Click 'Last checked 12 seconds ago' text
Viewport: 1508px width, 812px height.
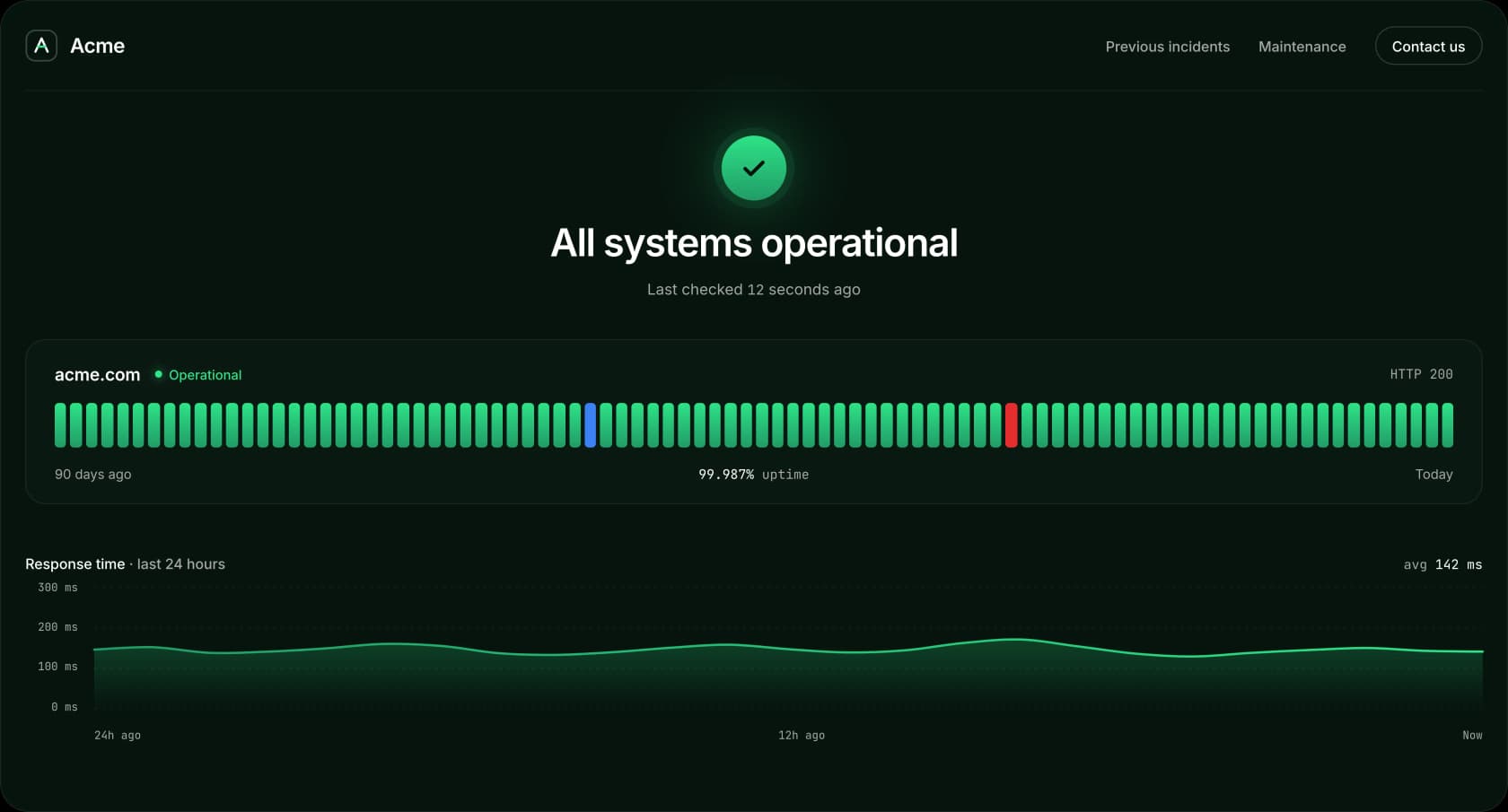click(754, 289)
